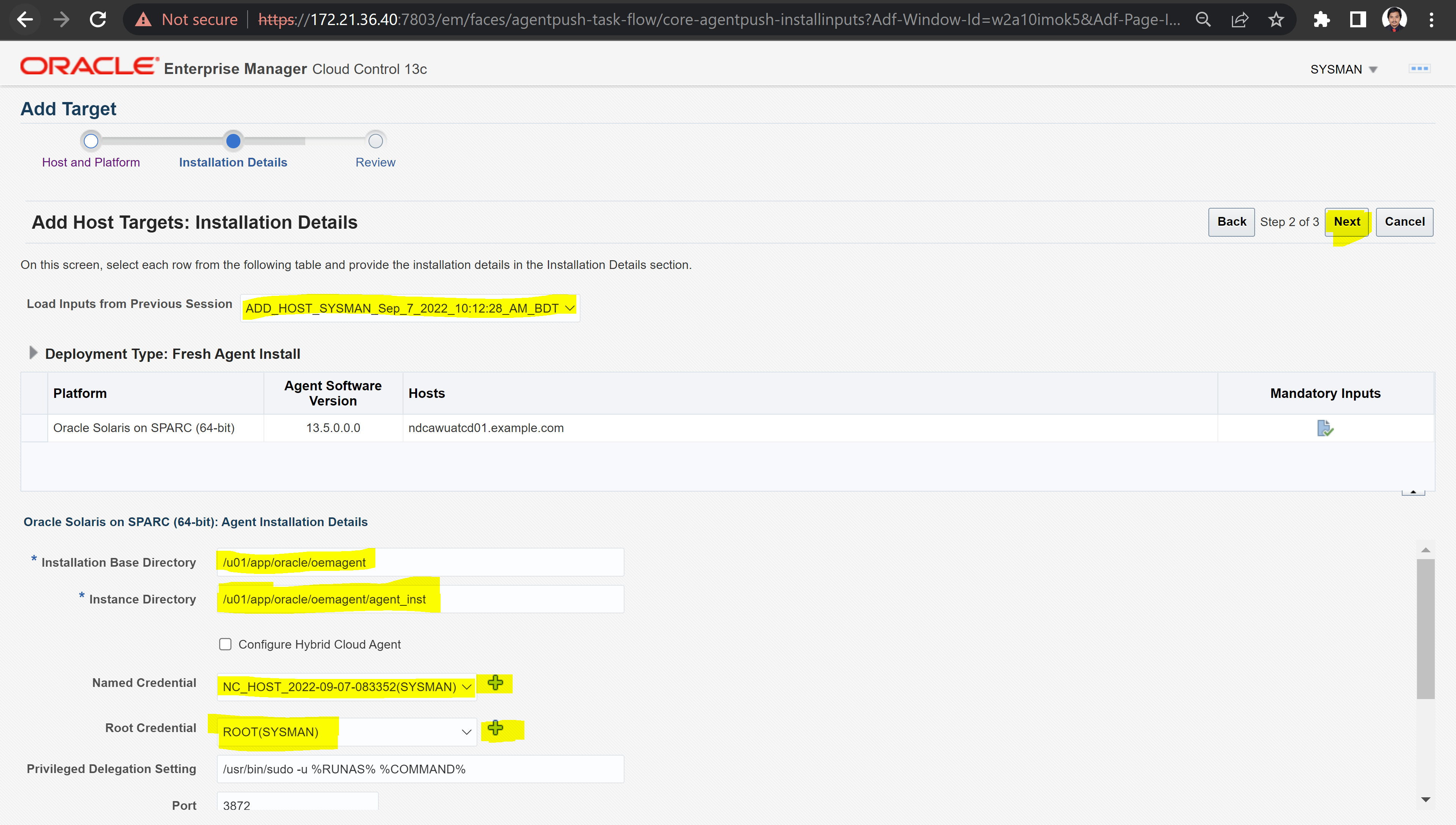
Task: Click the Agent Software Version header
Action: click(333, 393)
